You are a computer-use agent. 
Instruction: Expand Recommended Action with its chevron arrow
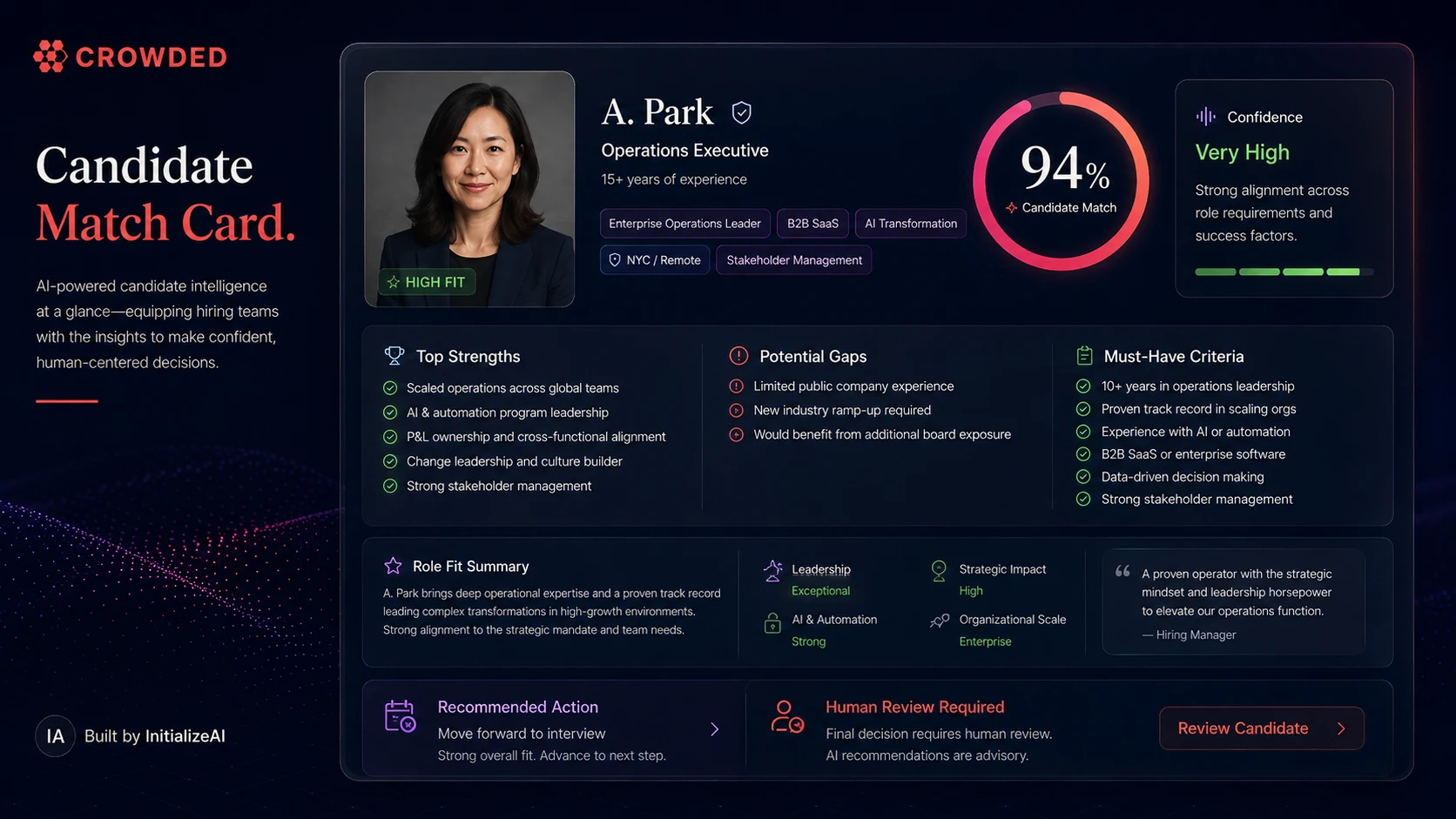(715, 729)
